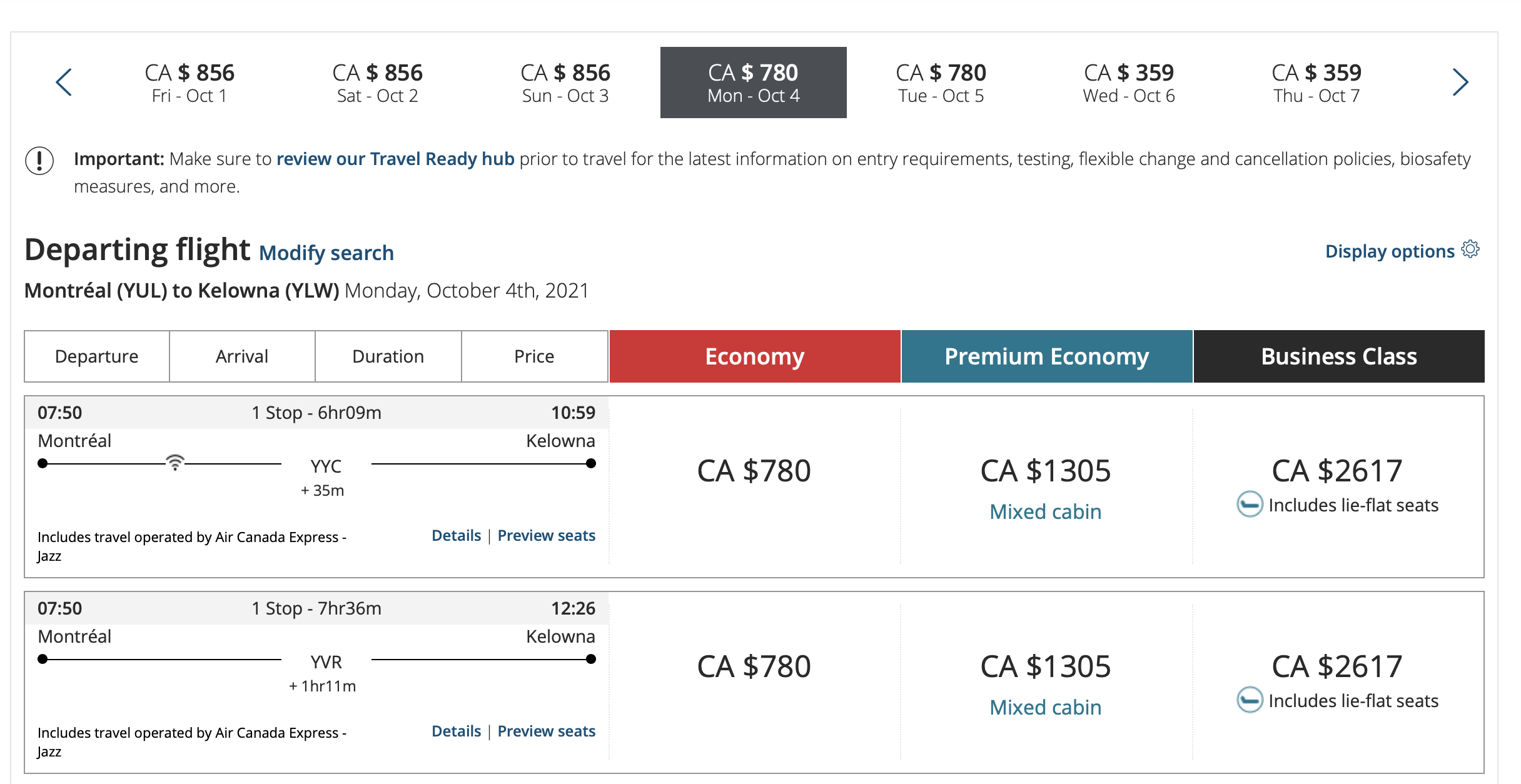Choose CA $780 Economy fare on YVR flight
This screenshot has width=1521, height=784.
[x=754, y=666]
